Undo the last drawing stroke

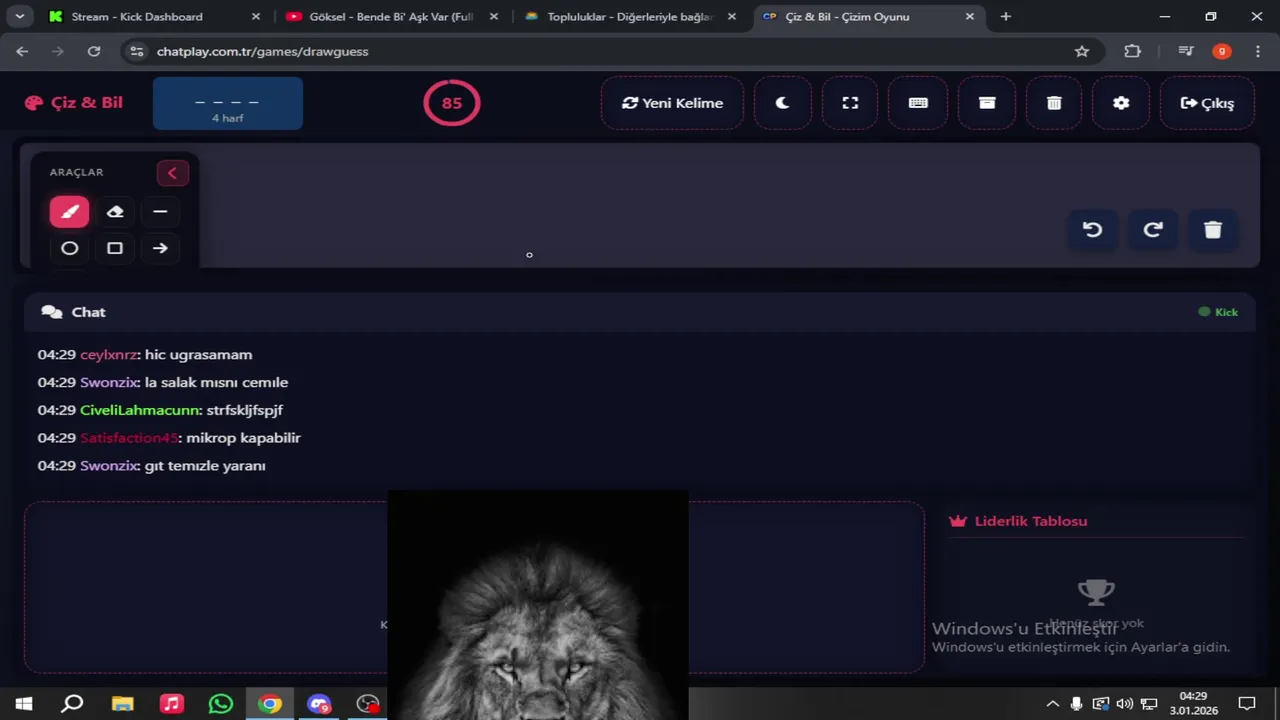coord(1092,230)
